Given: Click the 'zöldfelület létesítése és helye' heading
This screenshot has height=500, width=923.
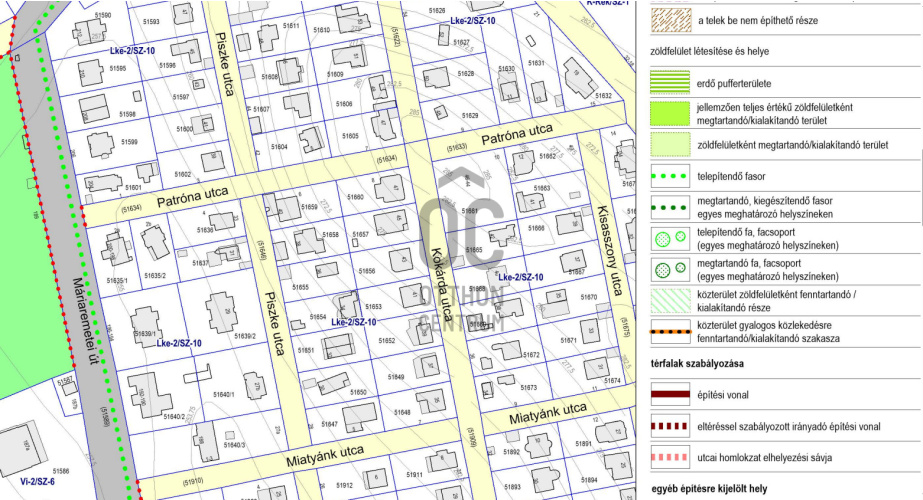Looking at the screenshot, I should (716, 50).
